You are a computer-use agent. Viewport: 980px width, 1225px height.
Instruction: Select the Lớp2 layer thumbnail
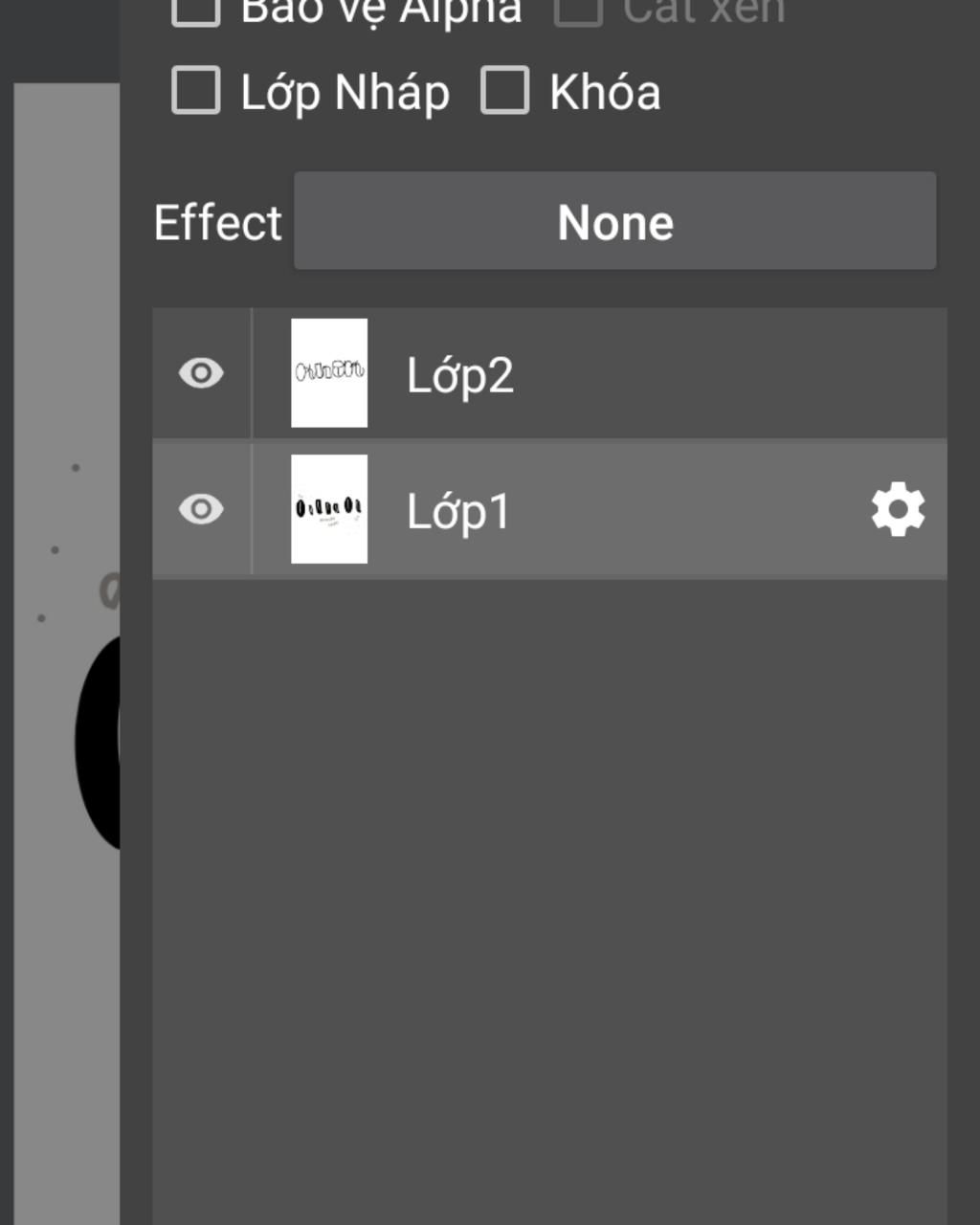tap(329, 373)
